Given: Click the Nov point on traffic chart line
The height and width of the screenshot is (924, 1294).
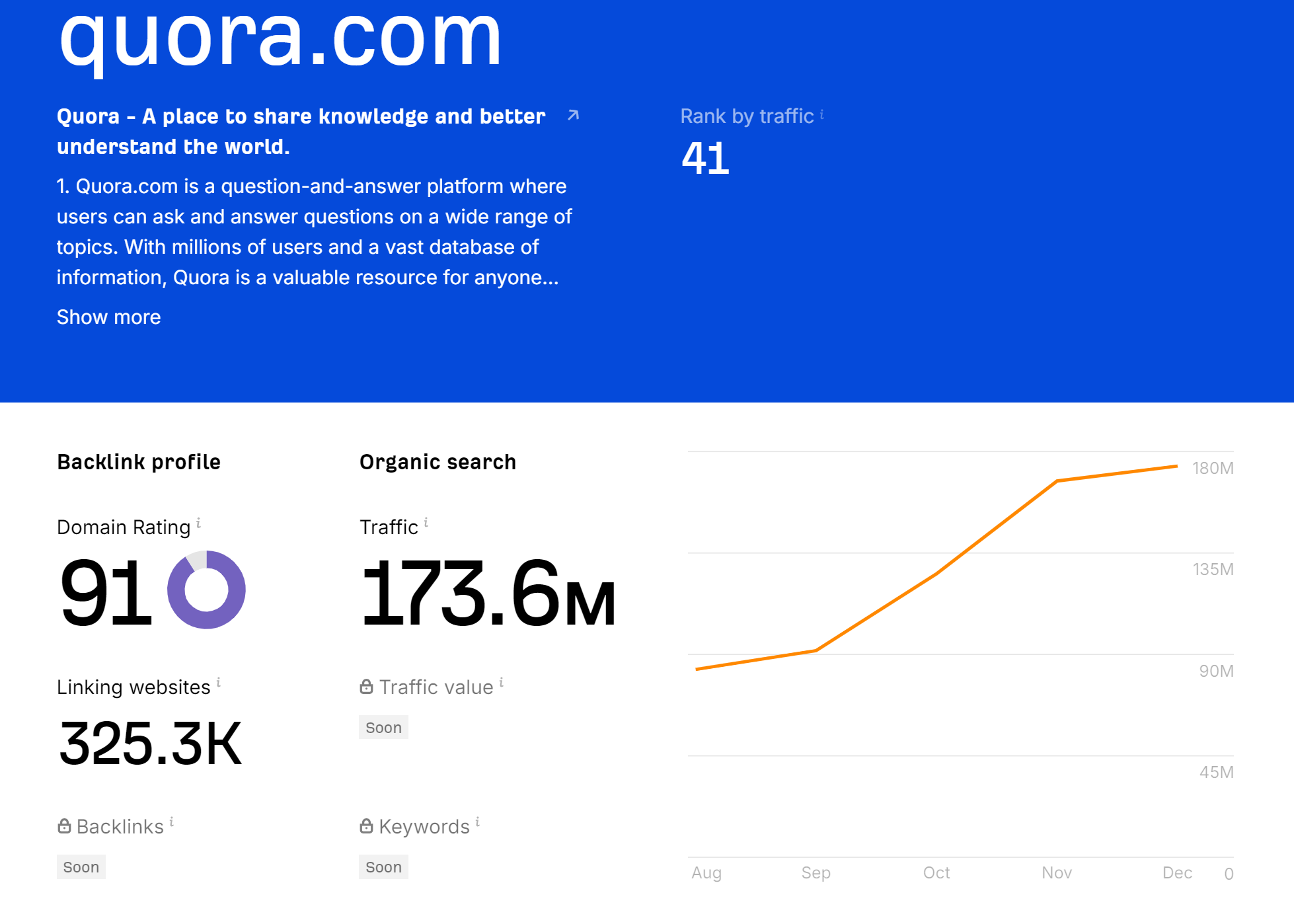Looking at the screenshot, I should pyautogui.click(x=1057, y=481).
